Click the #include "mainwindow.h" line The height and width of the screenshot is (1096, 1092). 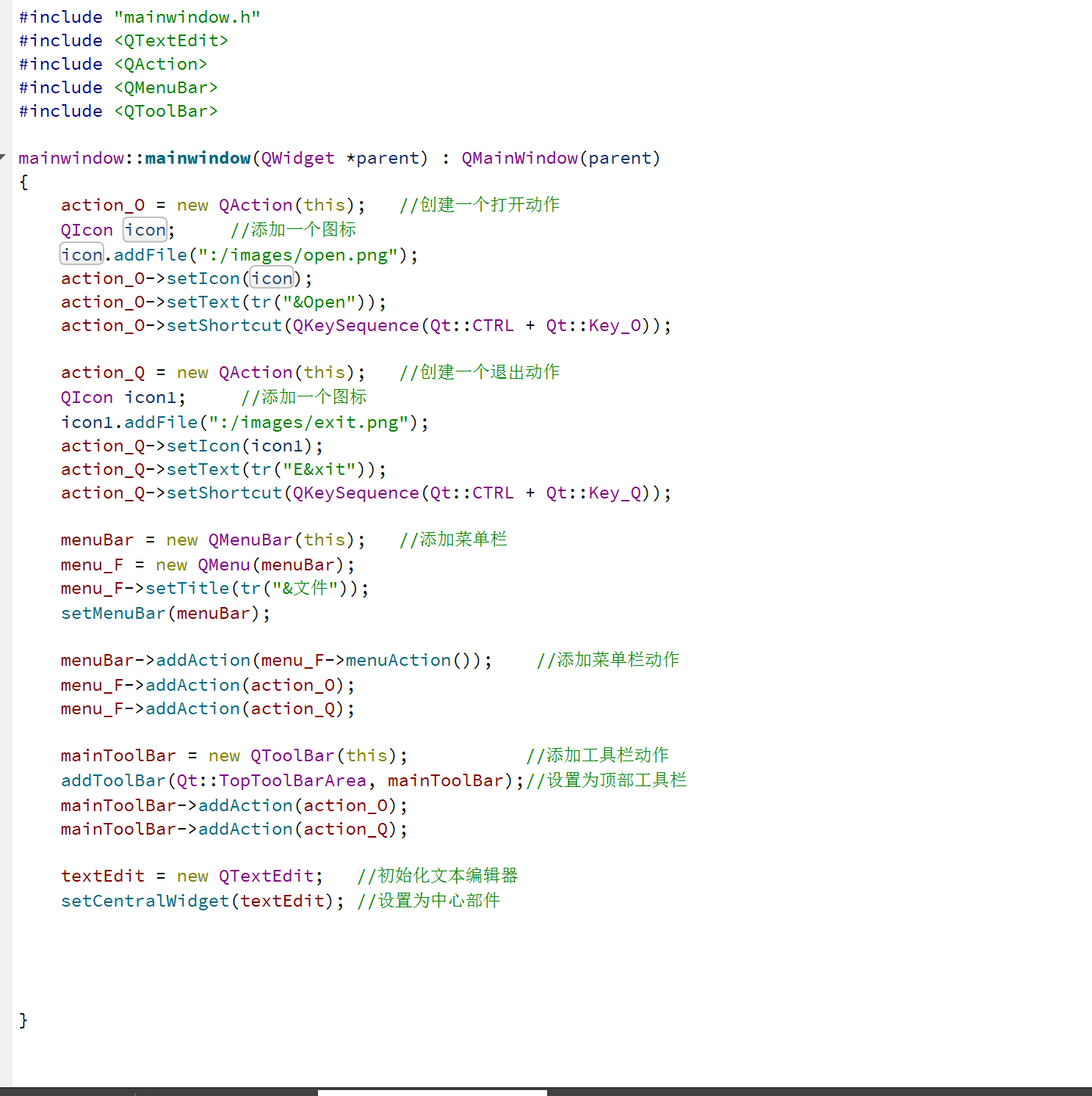pos(140,17)
